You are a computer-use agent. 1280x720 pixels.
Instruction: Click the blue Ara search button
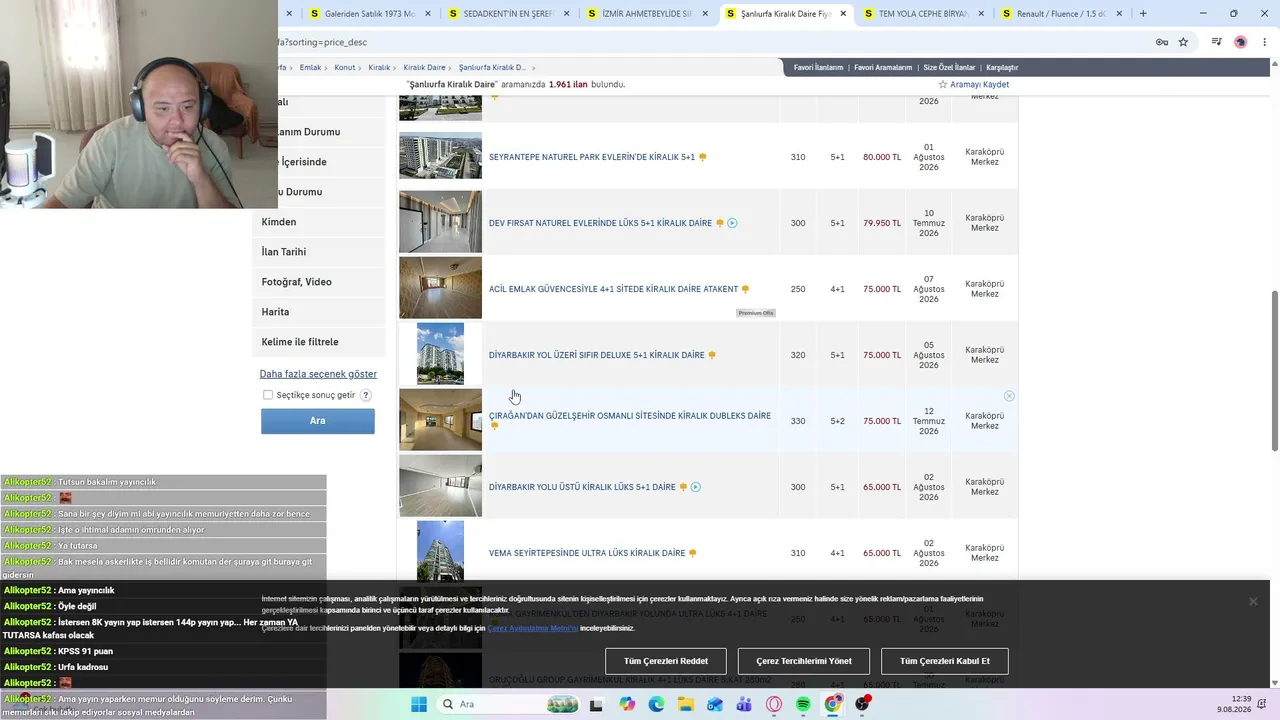coord(318,421)
